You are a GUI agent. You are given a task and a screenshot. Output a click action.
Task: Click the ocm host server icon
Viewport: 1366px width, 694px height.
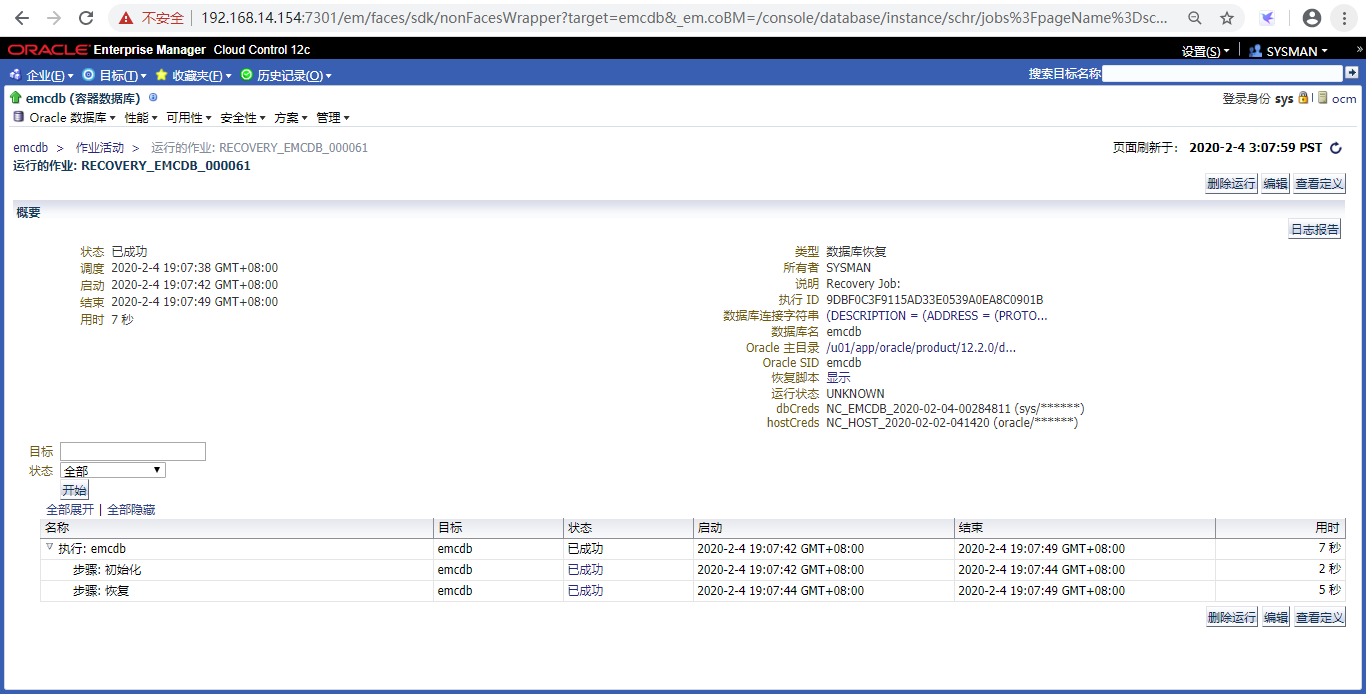(x=1322, y=98)
